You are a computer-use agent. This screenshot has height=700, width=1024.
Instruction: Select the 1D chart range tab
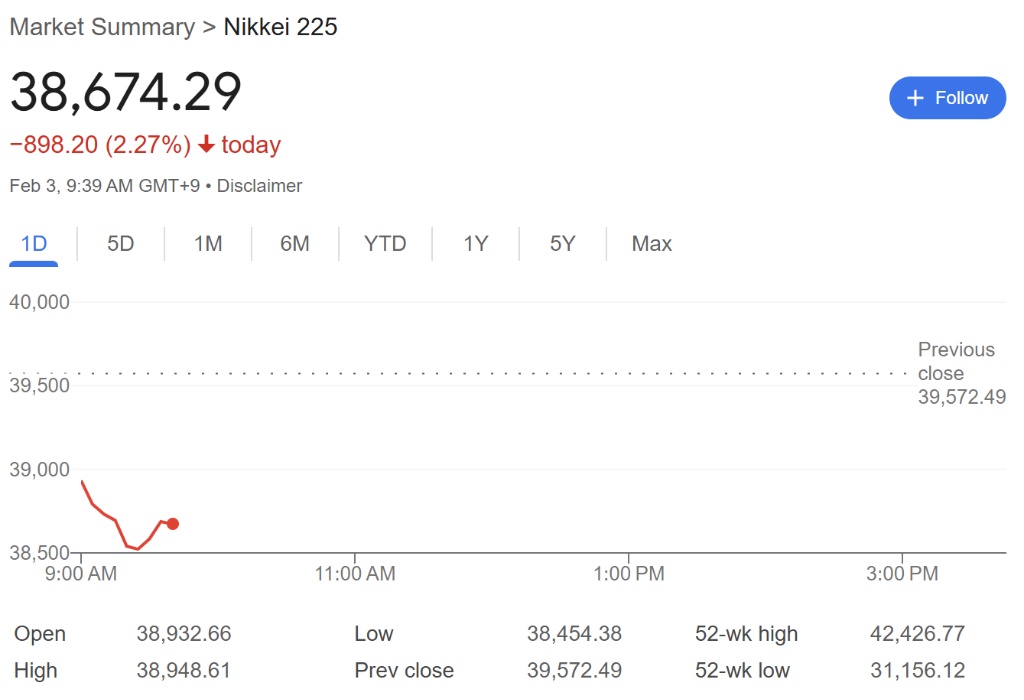point(33,244)
